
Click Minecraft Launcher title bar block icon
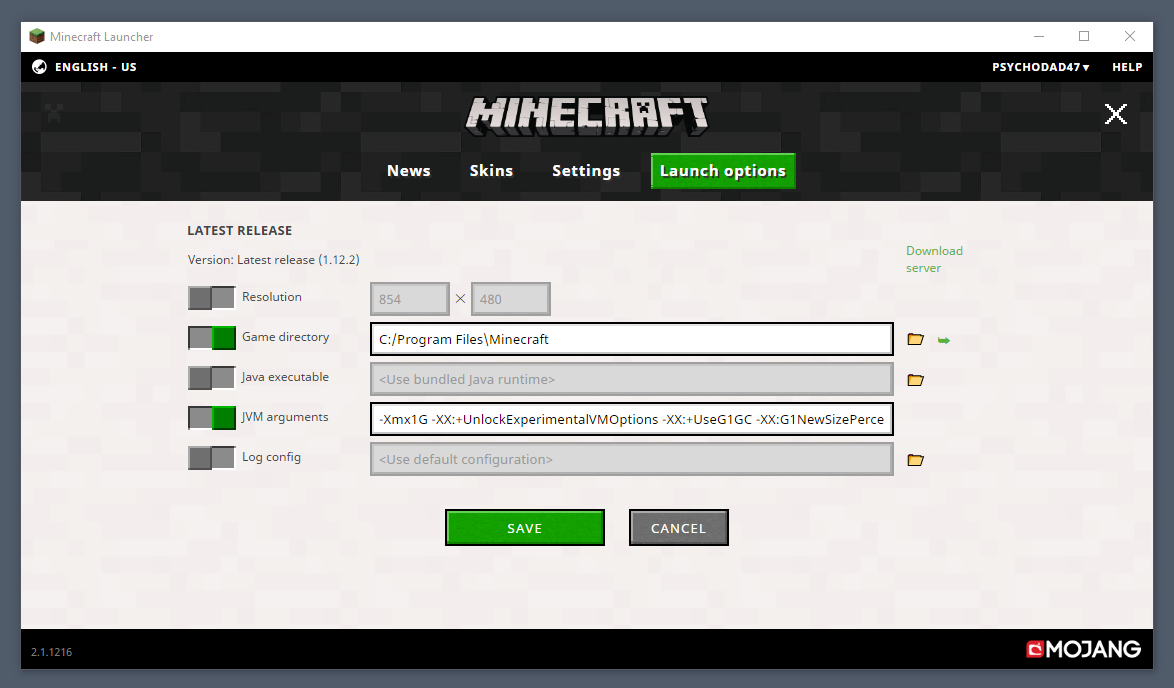37,36
